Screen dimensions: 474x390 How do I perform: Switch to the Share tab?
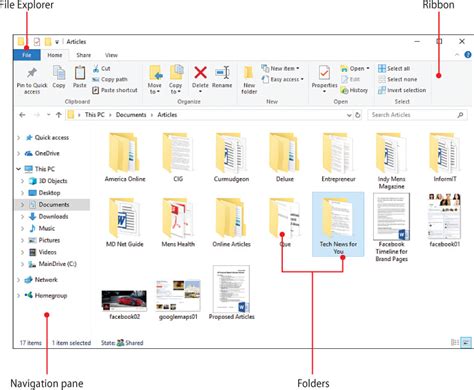tap(84, 55)
